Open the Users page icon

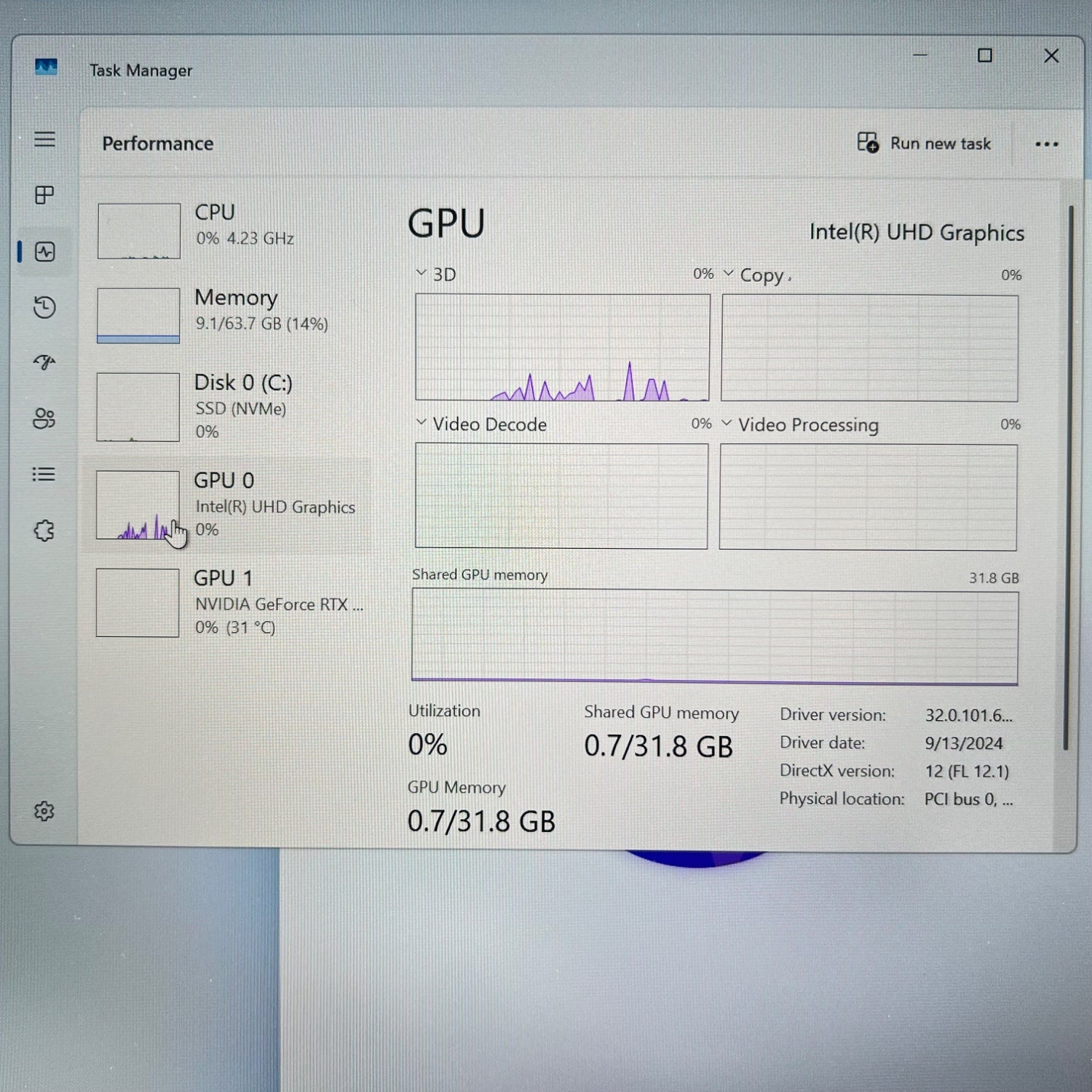44,419
